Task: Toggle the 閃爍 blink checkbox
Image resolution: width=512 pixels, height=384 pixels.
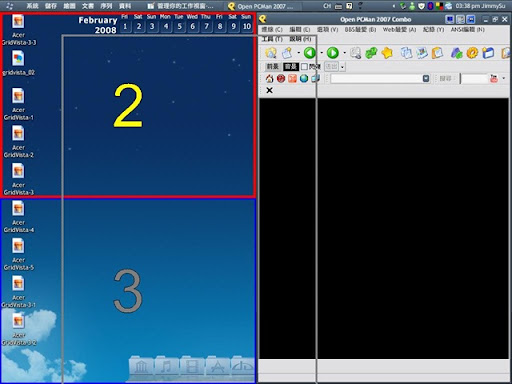Action: [x=304, y=67]
